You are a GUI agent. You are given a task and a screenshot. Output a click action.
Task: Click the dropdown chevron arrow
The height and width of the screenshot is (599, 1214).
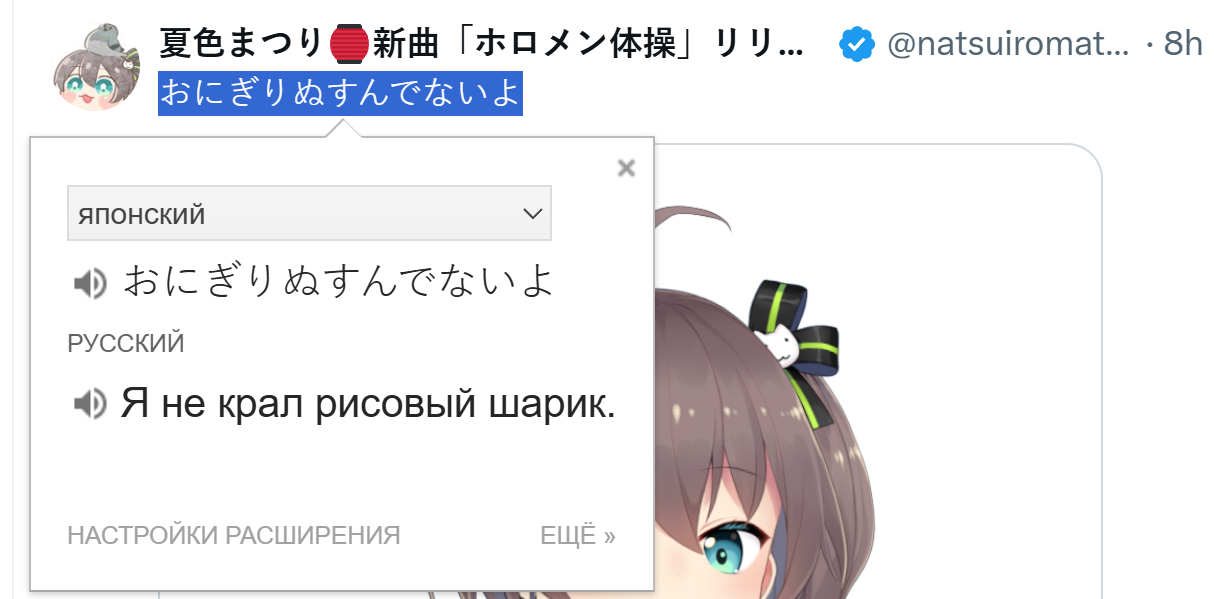[x=532, y=214]
